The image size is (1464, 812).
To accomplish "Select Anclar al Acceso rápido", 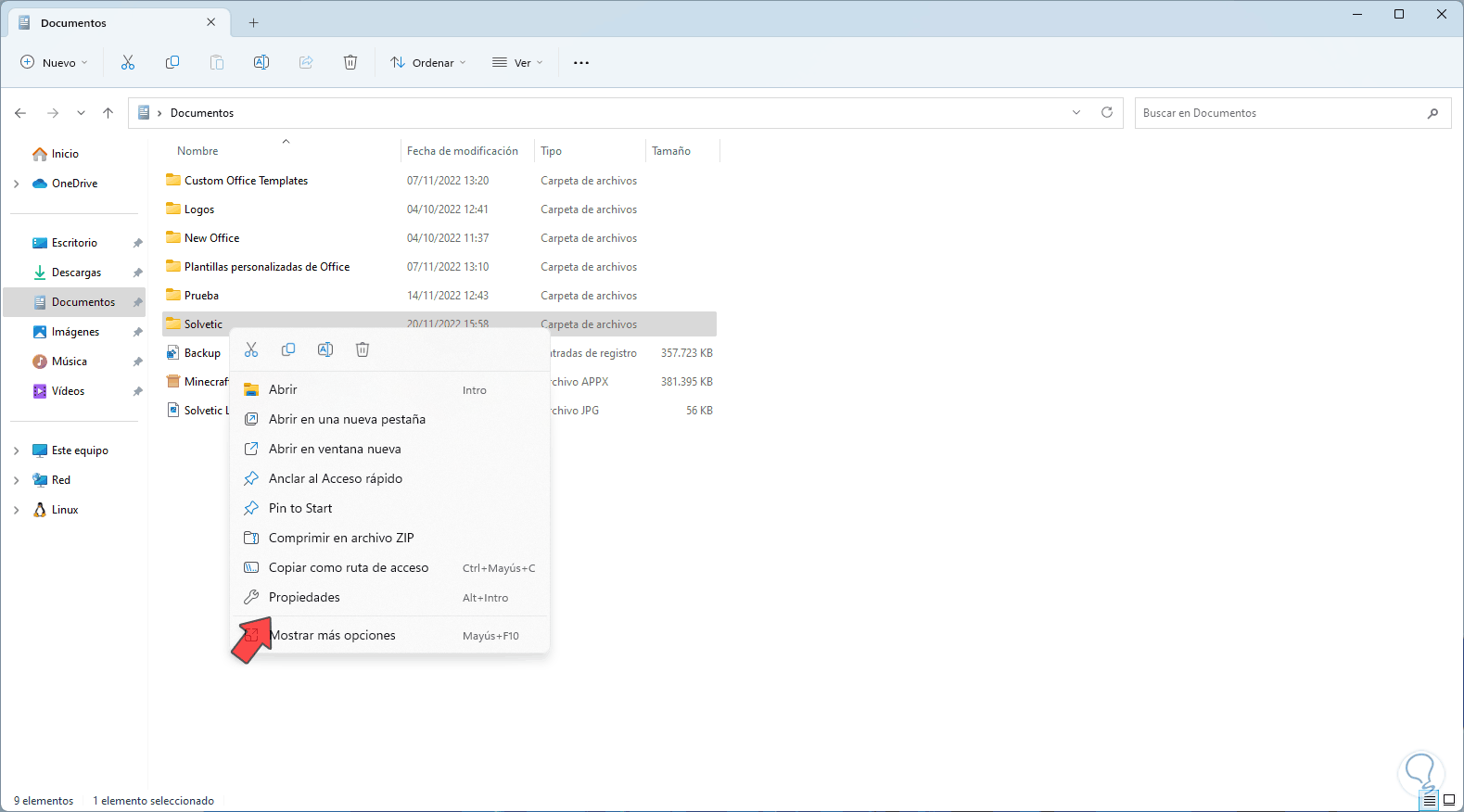I will (389, 479).
